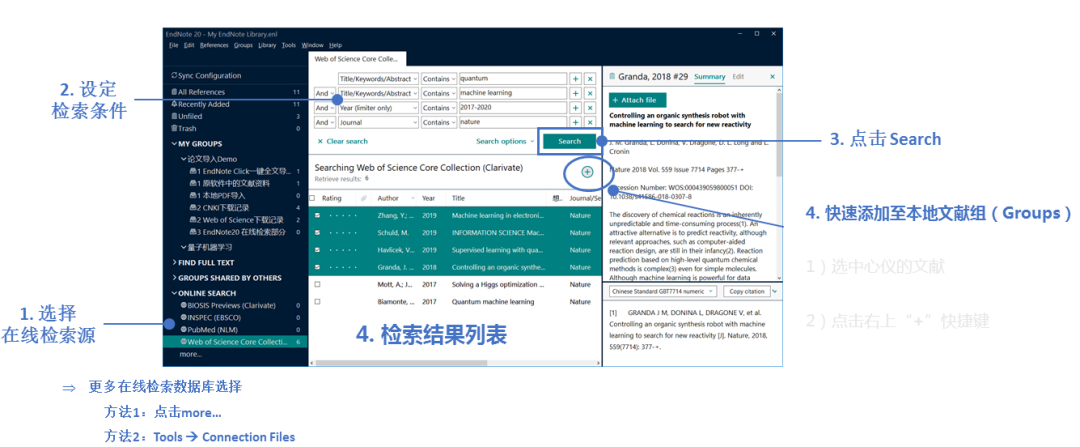
Task: Click the paperclip attachment column header
Action: click(x=364, y=198)
